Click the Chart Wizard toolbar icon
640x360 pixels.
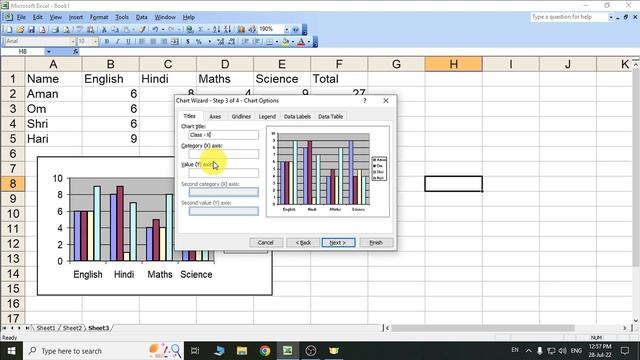coord(241,29)
